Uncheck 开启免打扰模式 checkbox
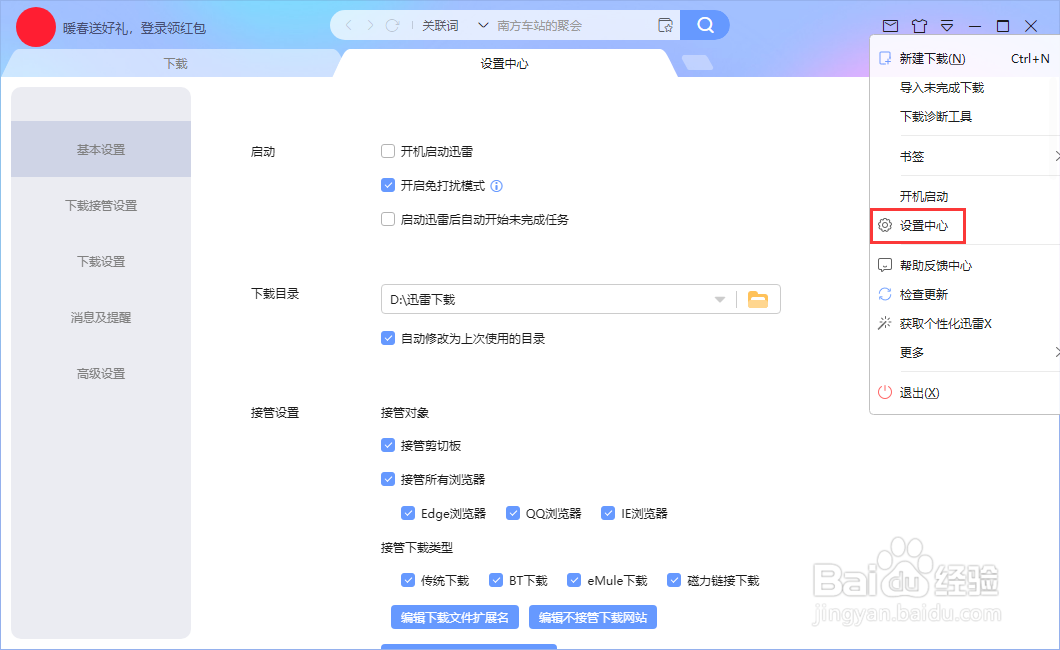Screen dimensions: 1060x650 tap(388, 185)
